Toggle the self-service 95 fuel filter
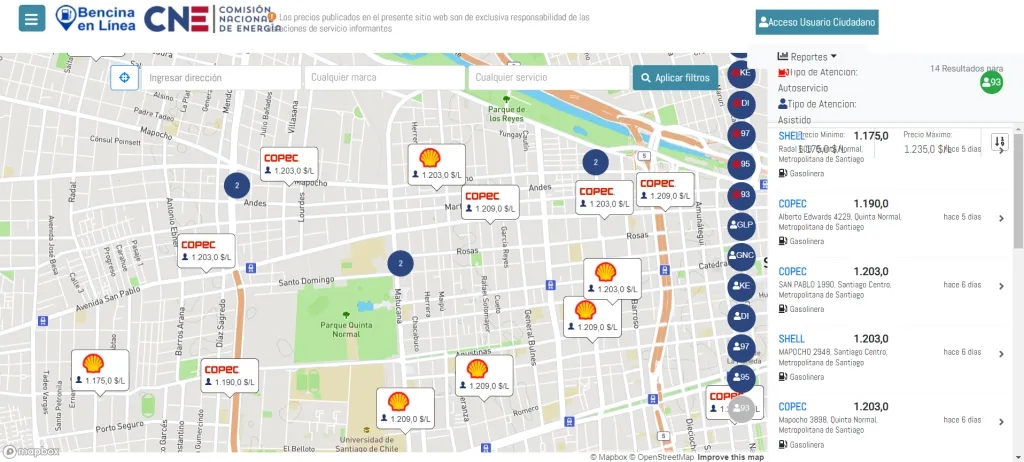 coord(740,164)
